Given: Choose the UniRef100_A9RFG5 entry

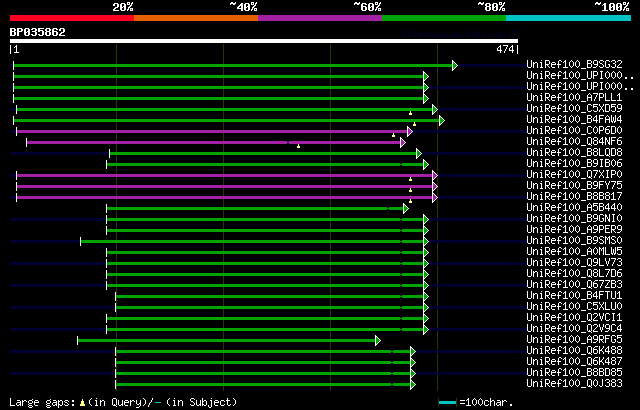Looking at the screenshot, I should [574, 340].
